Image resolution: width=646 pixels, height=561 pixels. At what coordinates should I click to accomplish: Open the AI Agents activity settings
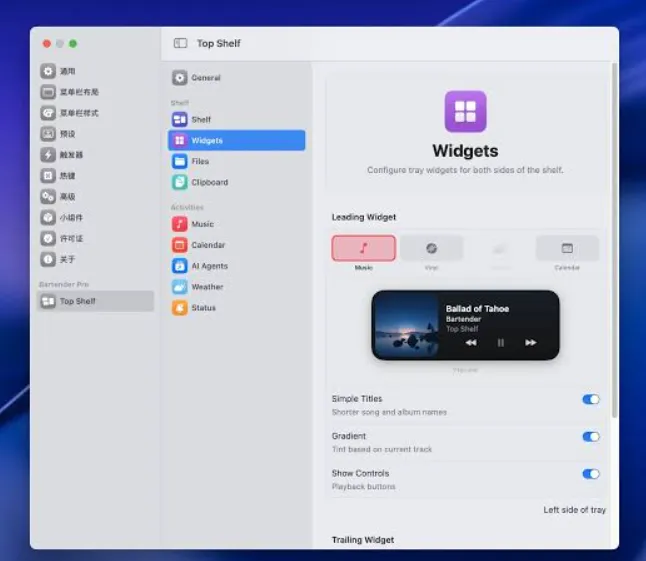click(x=236, y=266)
